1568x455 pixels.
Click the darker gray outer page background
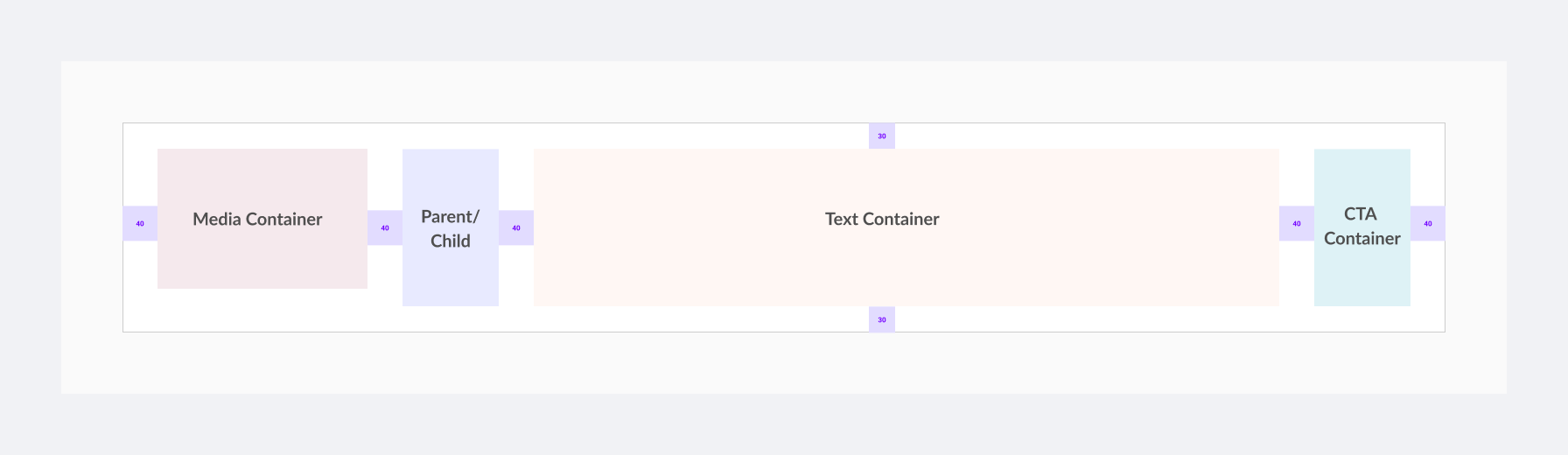coord(783,424)
